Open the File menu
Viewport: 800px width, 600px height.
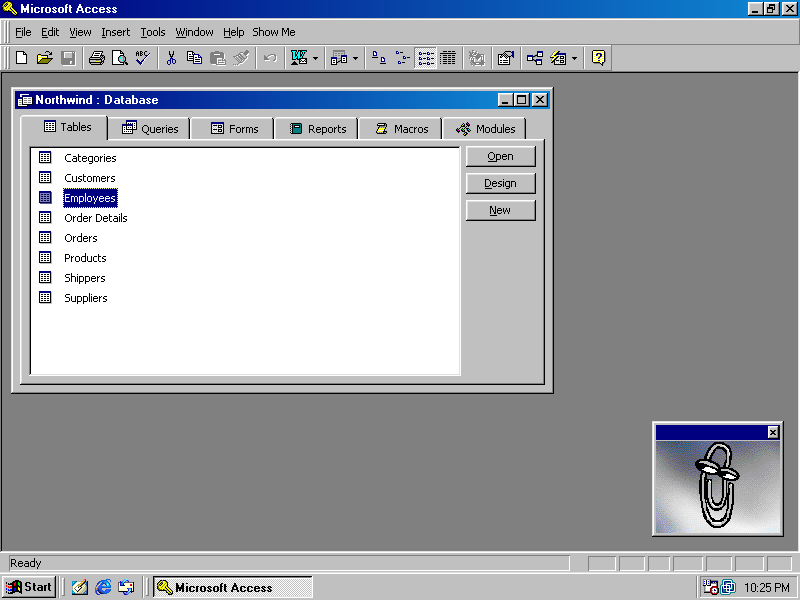(23, 32)
